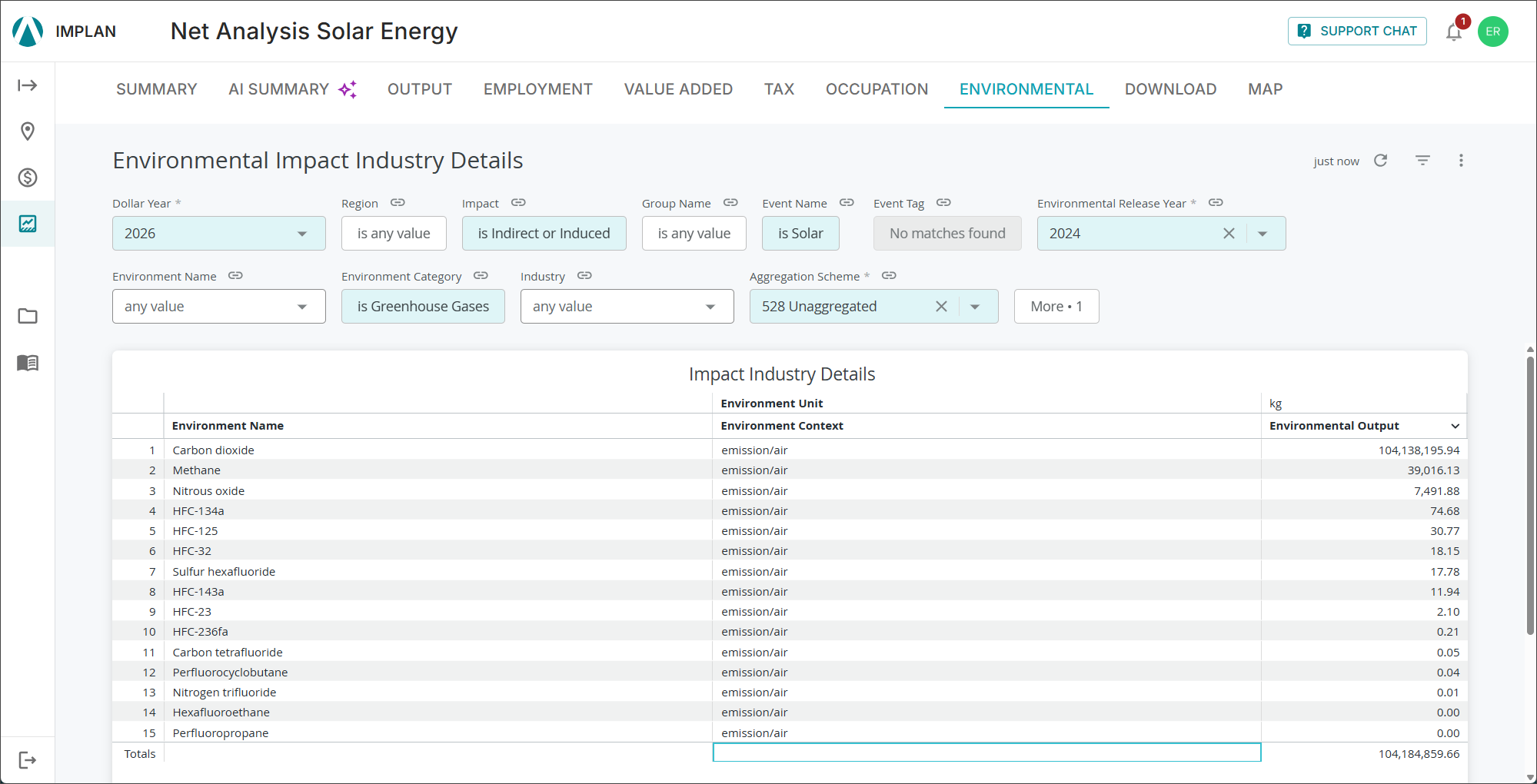Open the MAP tab
The height and width of the screenshot is (784, 1537).
[x=1265, y=89]
